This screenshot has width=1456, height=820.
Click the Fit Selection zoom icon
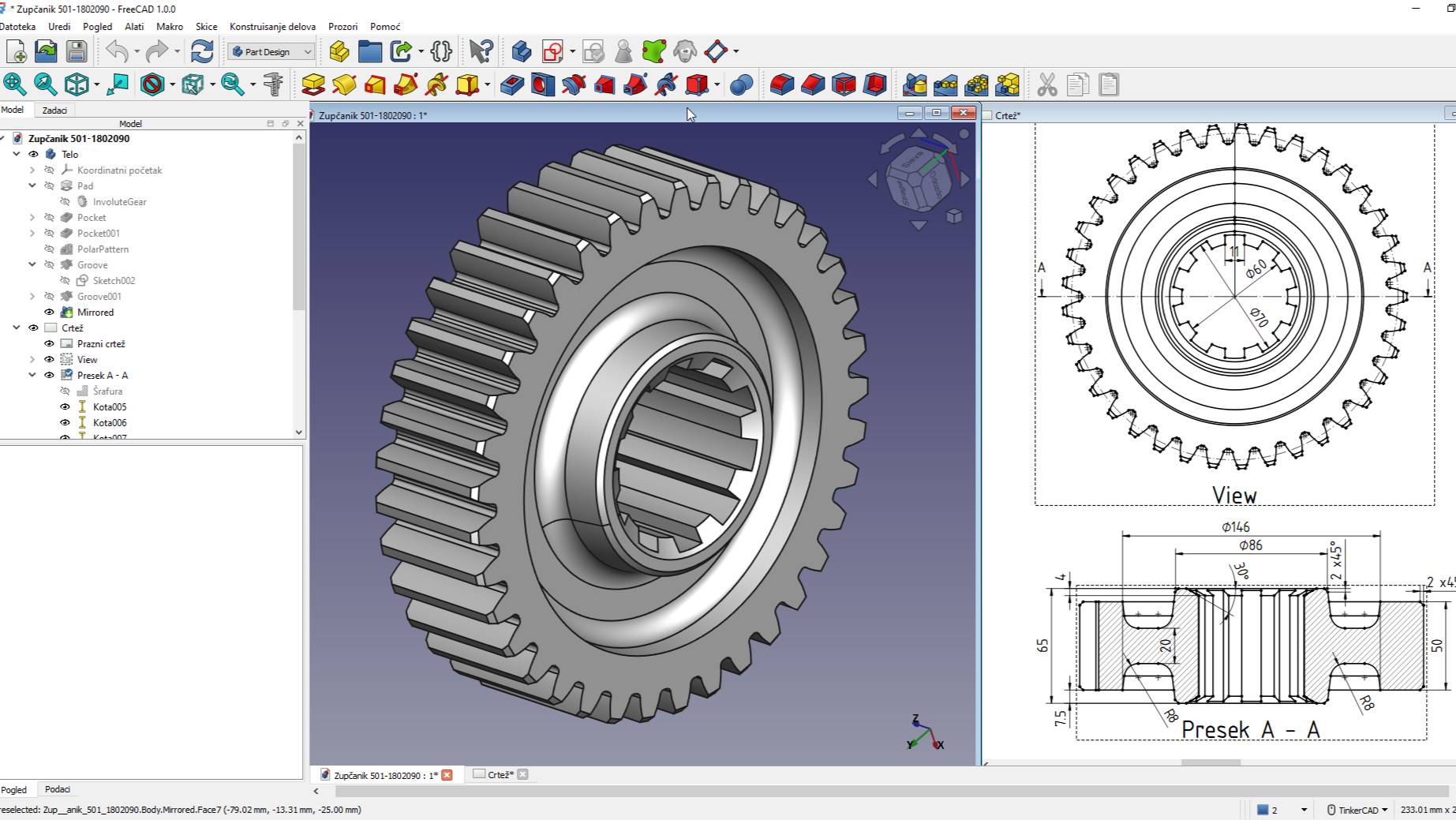point(45,84)
